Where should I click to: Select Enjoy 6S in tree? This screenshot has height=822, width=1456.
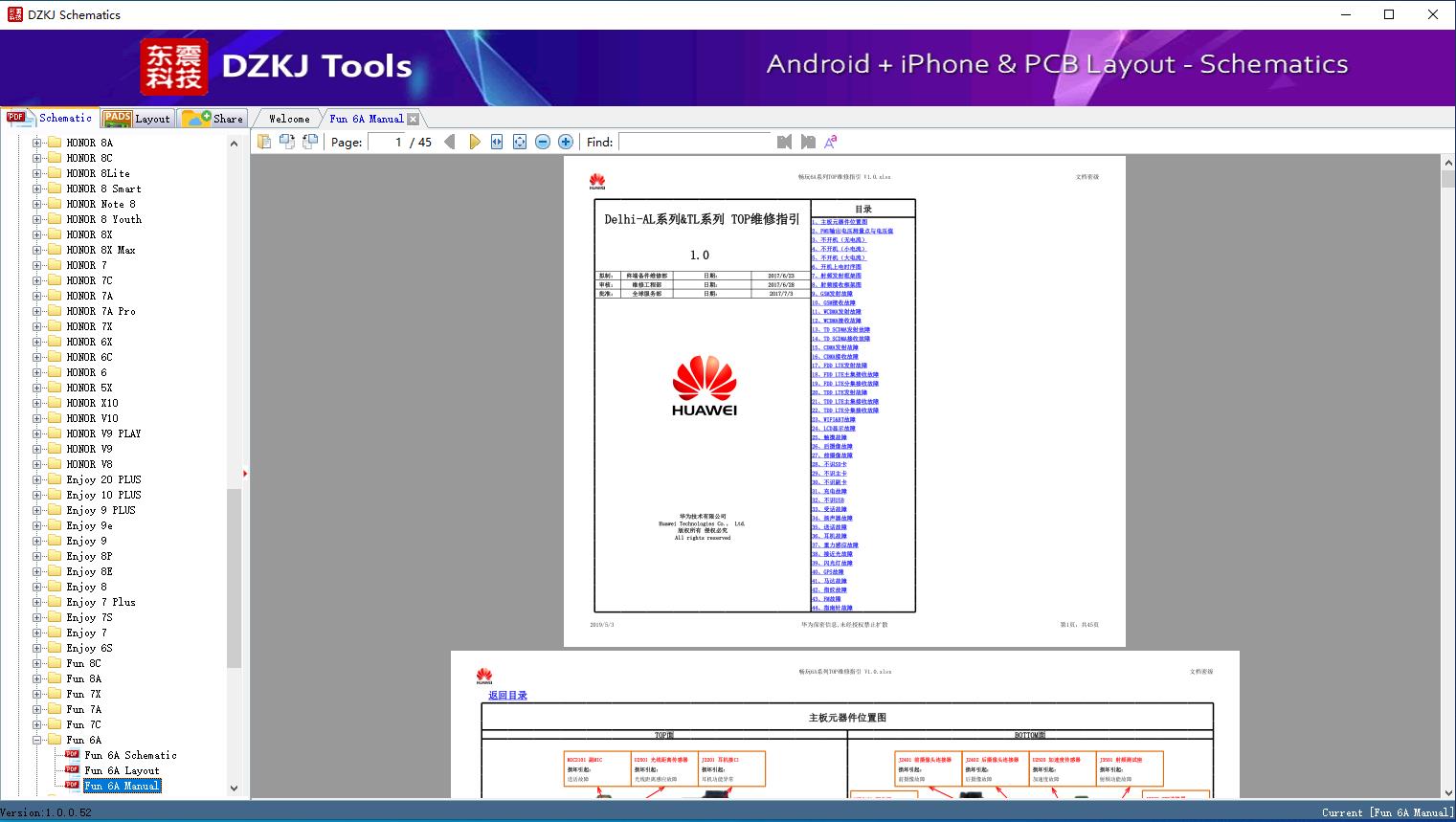click(89, 648)
